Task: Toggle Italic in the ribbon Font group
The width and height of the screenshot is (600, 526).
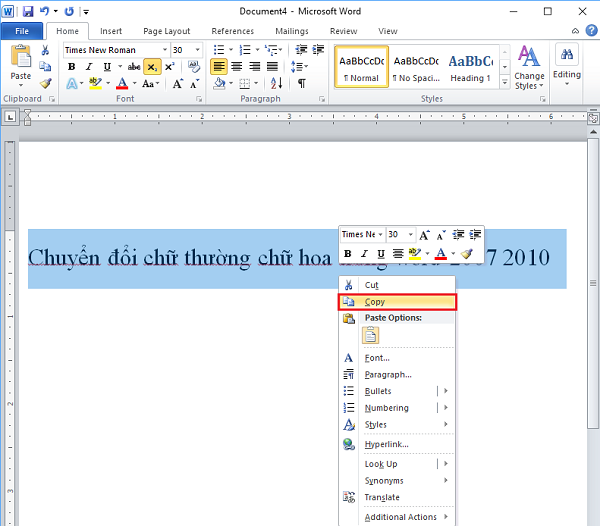Action: coord(89,67)
